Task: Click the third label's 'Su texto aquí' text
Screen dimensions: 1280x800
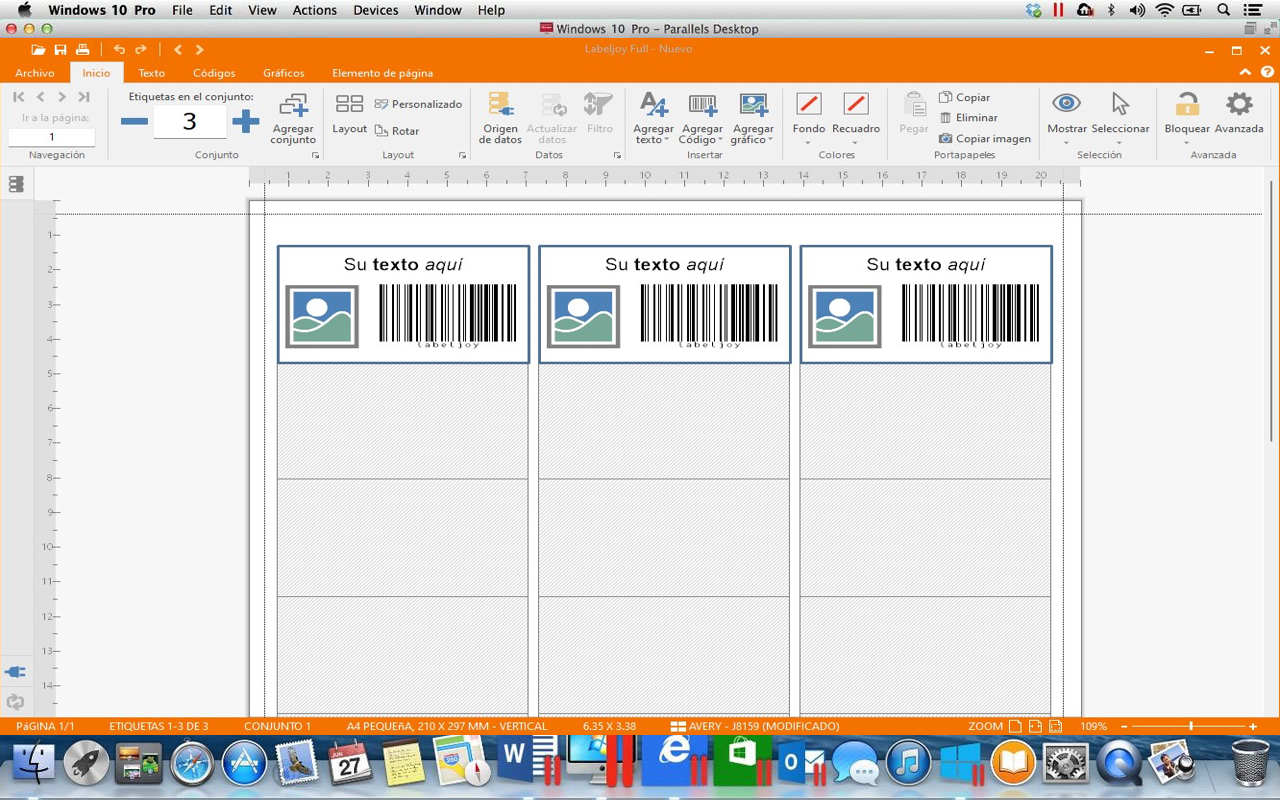Action: coord(926,264)
